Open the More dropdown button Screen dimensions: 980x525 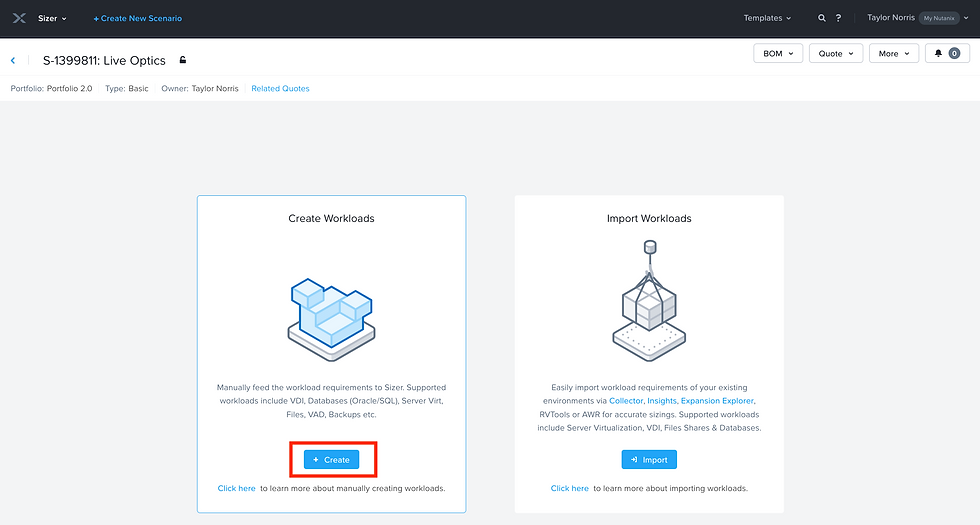click(x=894, y=53)
